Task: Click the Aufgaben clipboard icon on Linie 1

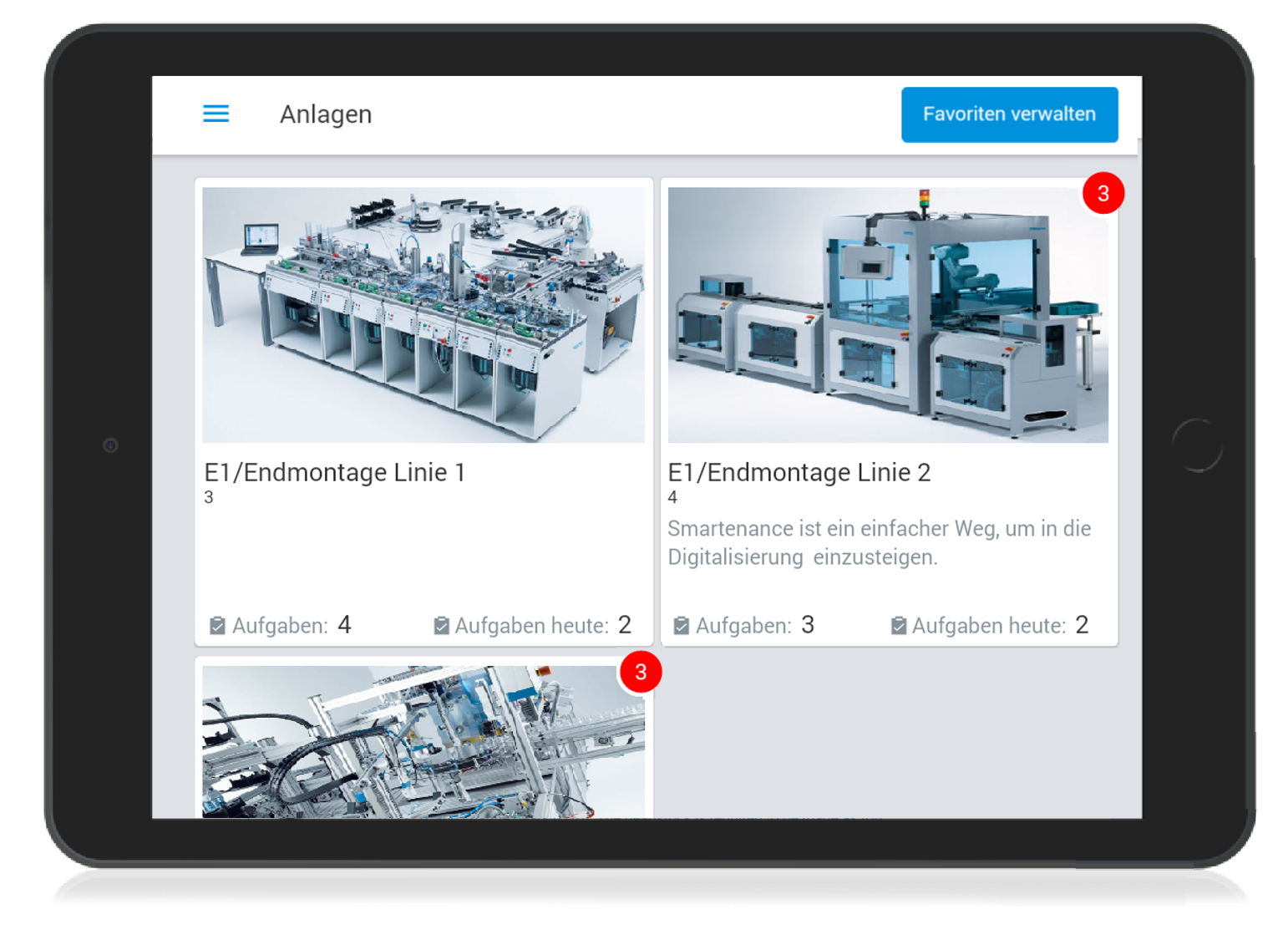Action: [217, 626]
